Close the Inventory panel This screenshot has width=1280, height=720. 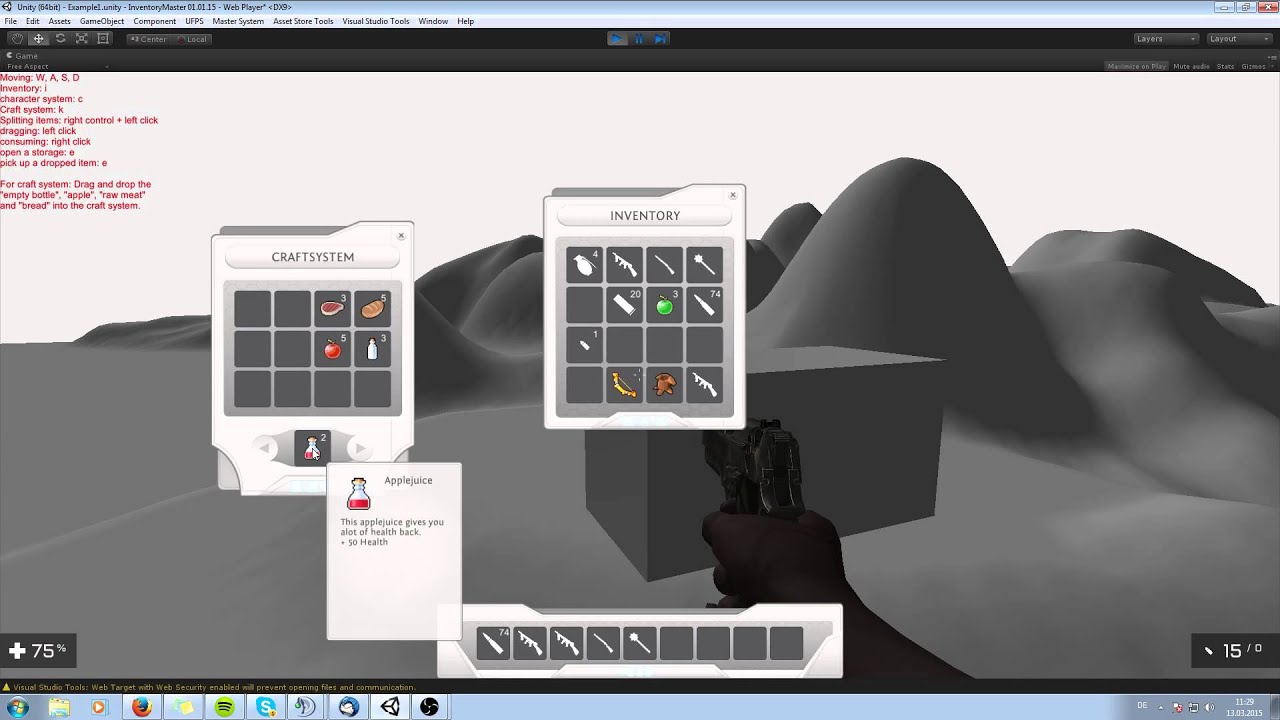click(733, 195)
